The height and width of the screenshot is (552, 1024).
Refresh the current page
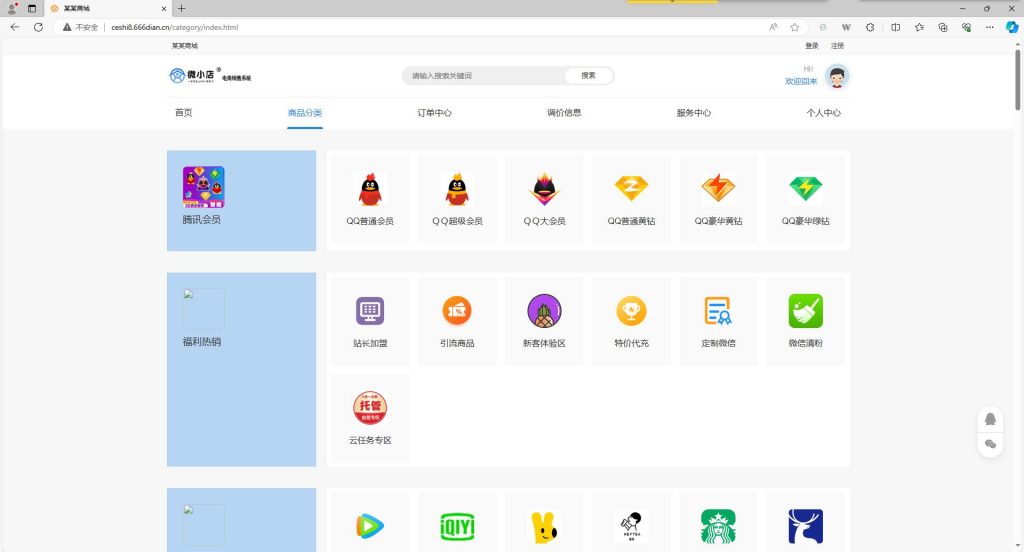39,27
